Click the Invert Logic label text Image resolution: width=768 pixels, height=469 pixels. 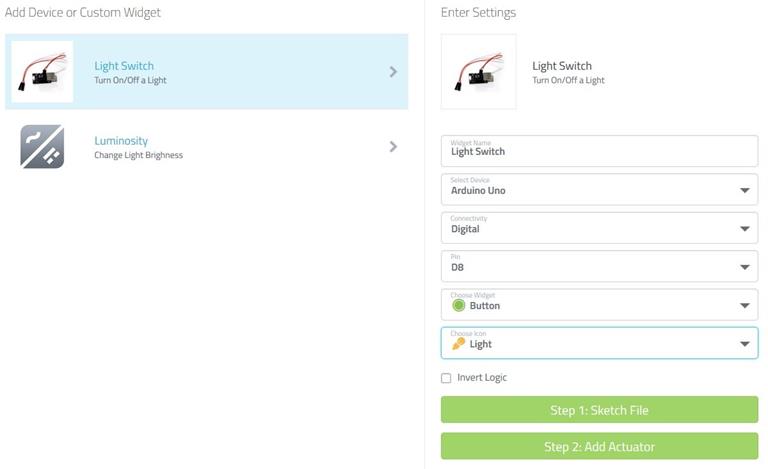[482, 377]
